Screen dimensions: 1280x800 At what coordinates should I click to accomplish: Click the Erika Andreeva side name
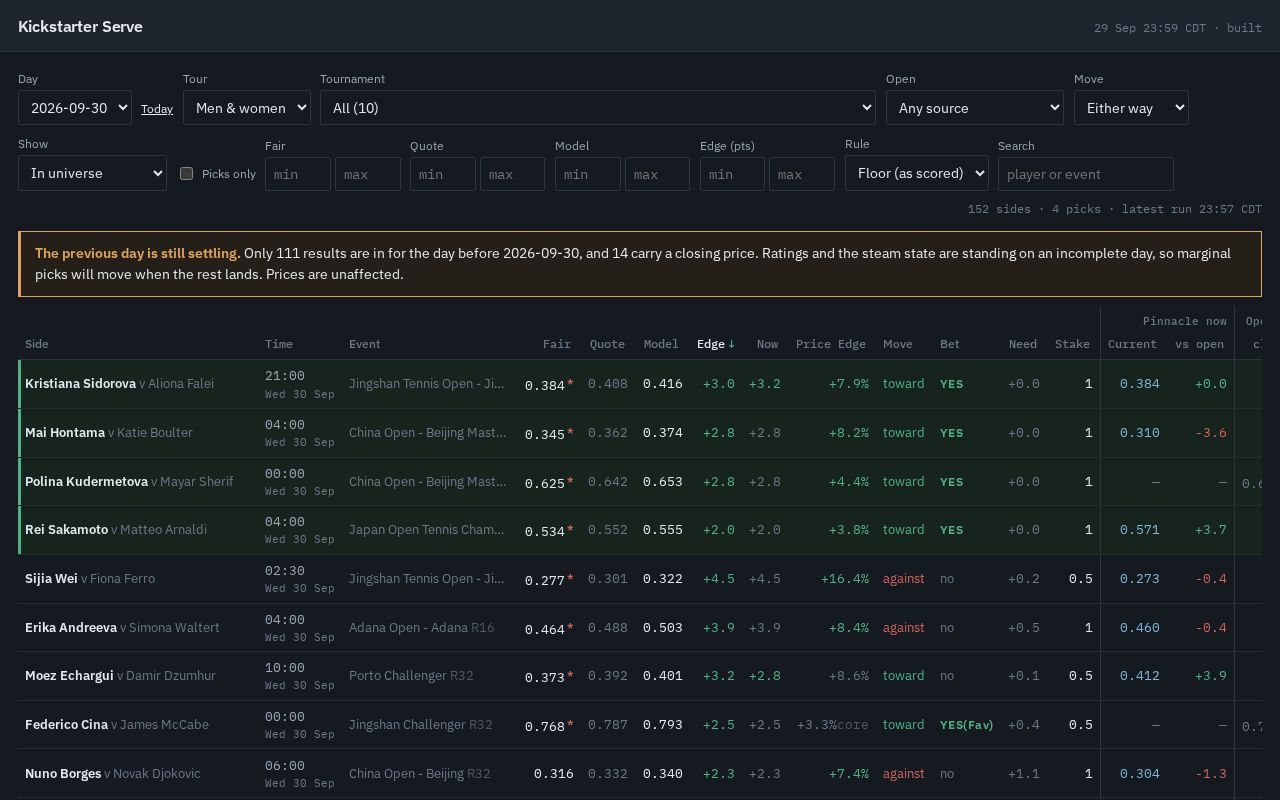[71, 628]
